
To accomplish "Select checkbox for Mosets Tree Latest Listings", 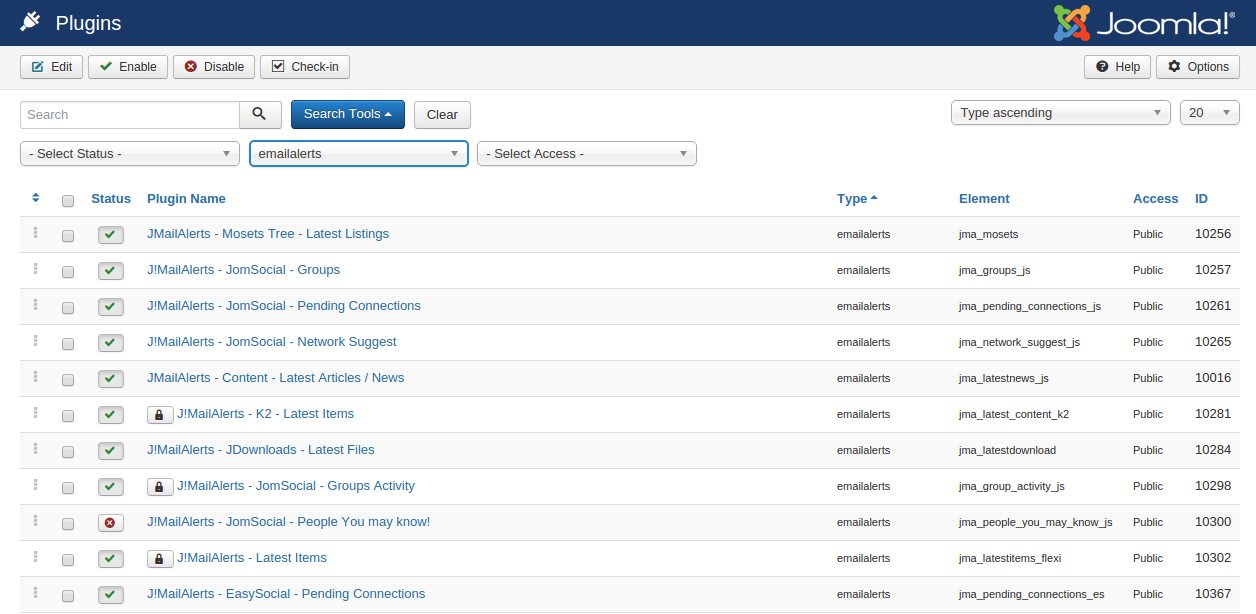I will (68, 237).
